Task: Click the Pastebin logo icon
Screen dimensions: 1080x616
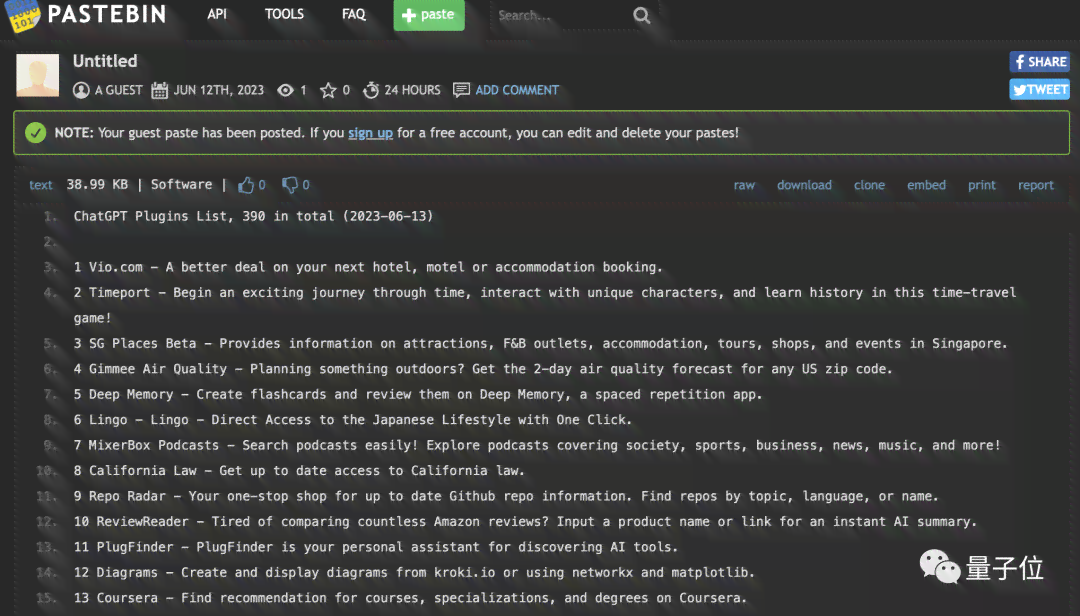Action: click(22, 15)
